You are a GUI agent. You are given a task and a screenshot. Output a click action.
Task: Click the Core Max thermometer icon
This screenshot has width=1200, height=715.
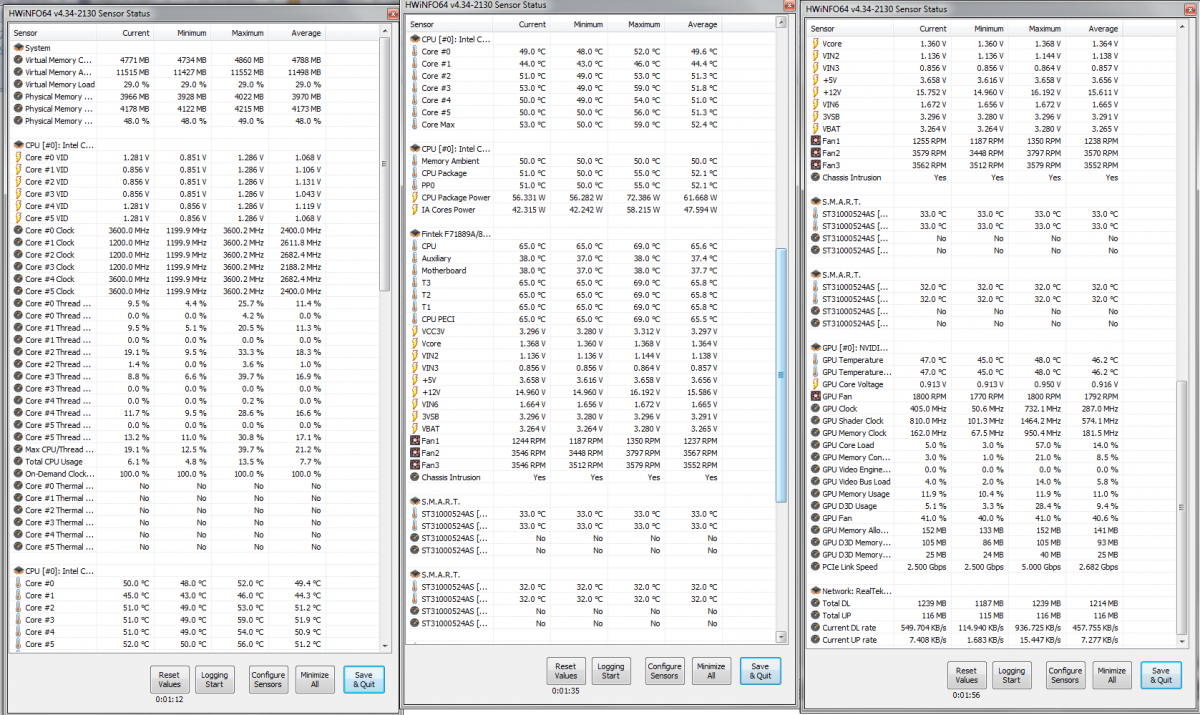415,124
